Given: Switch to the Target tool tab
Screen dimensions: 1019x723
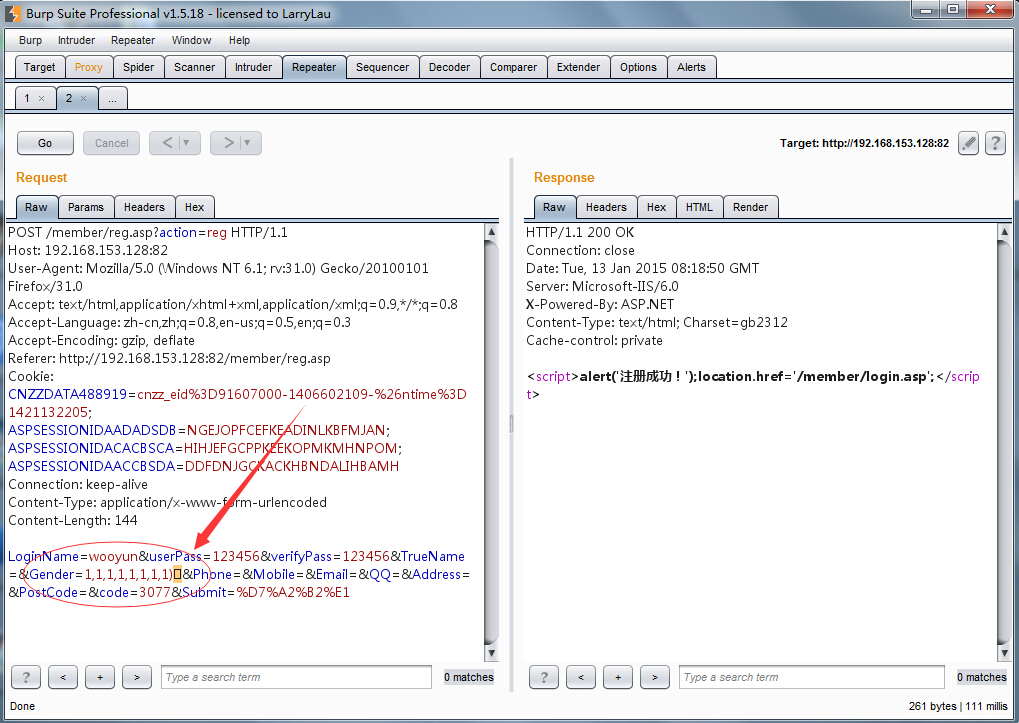Looking at the screenshot, I should pyautogui.click(x=40, y=67).
